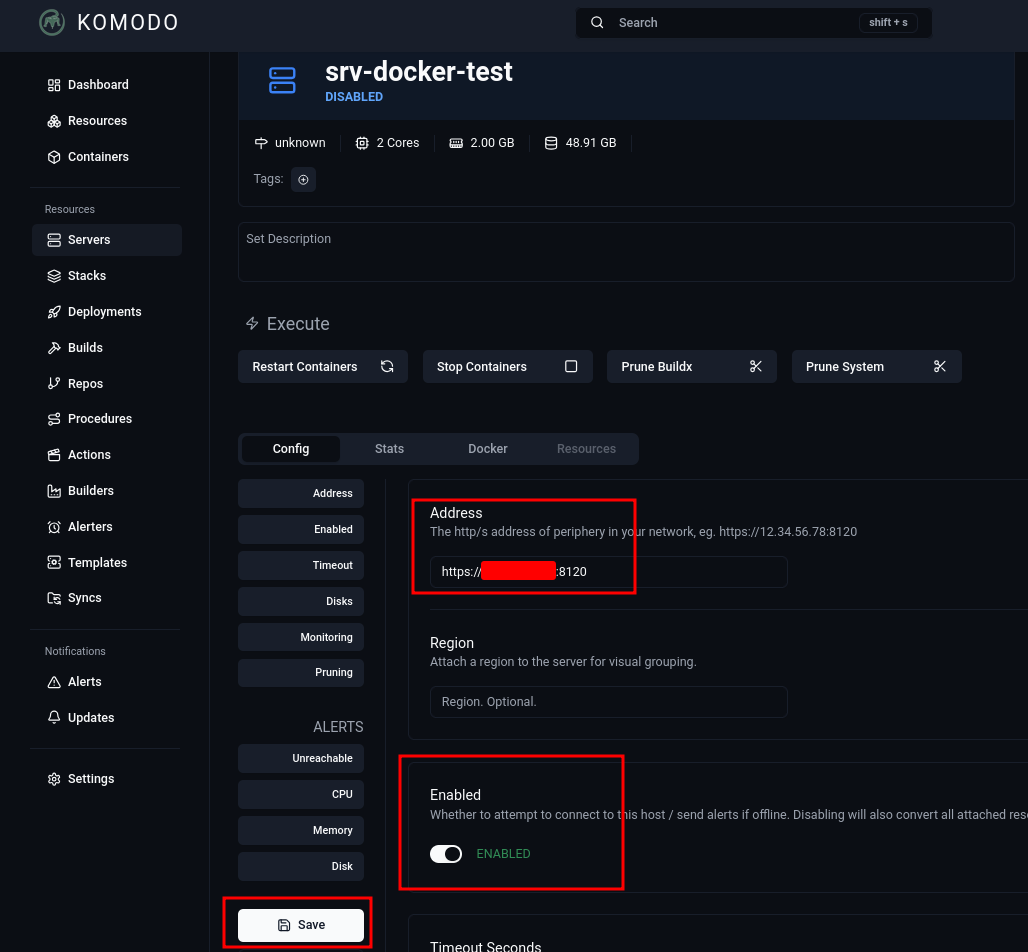
Task: Jump to Address config section
Action: [x=301, y=494]
